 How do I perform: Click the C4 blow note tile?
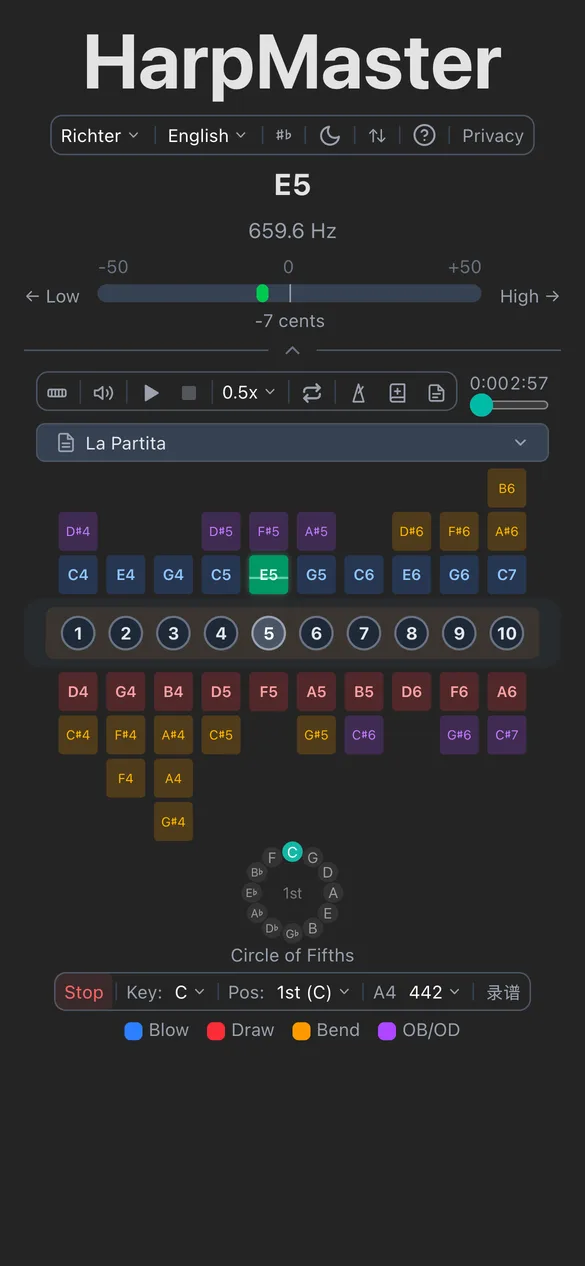tap(78, 575)
